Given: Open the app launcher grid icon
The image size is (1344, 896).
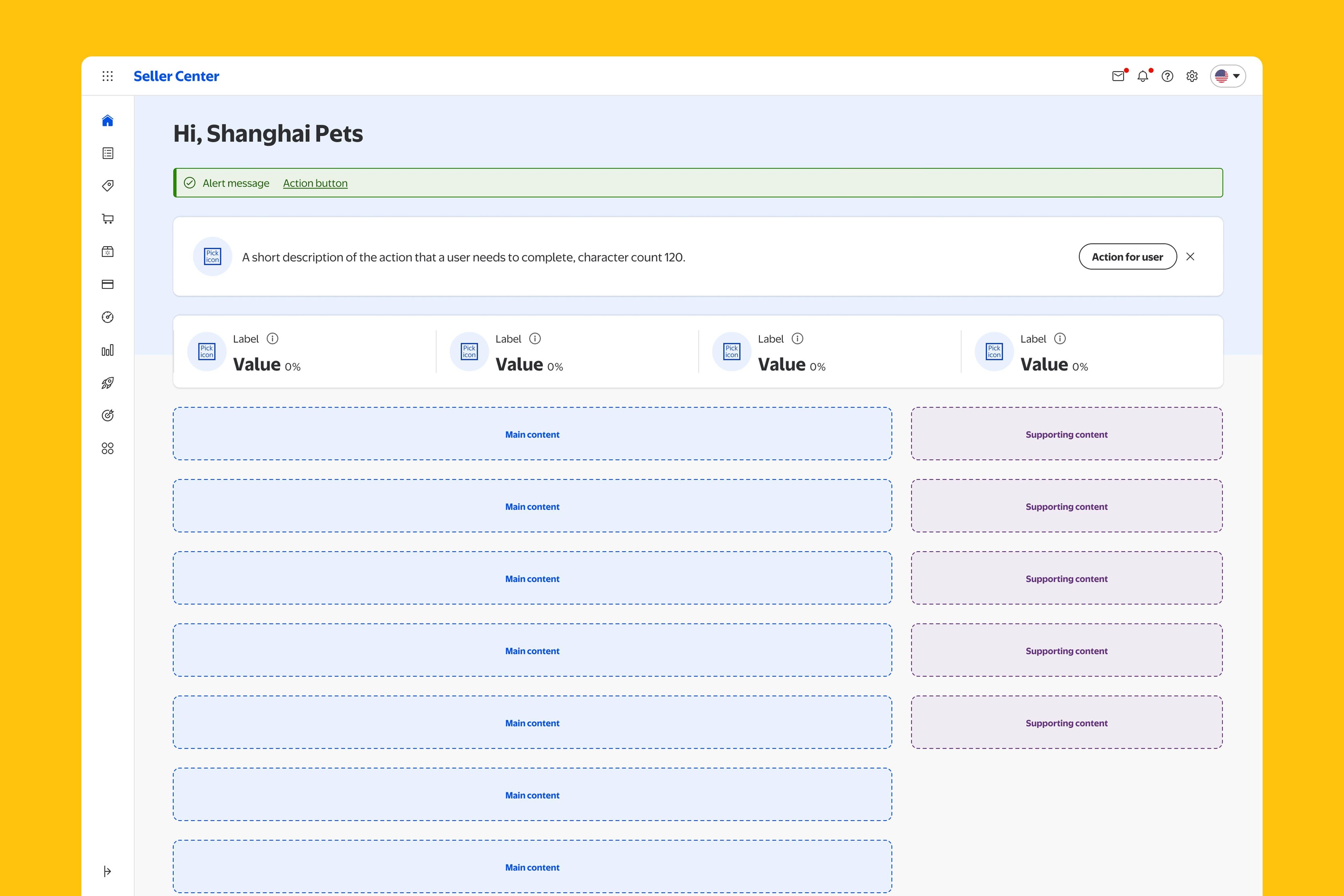Looking at the screenshot, I should pos(108,76).
